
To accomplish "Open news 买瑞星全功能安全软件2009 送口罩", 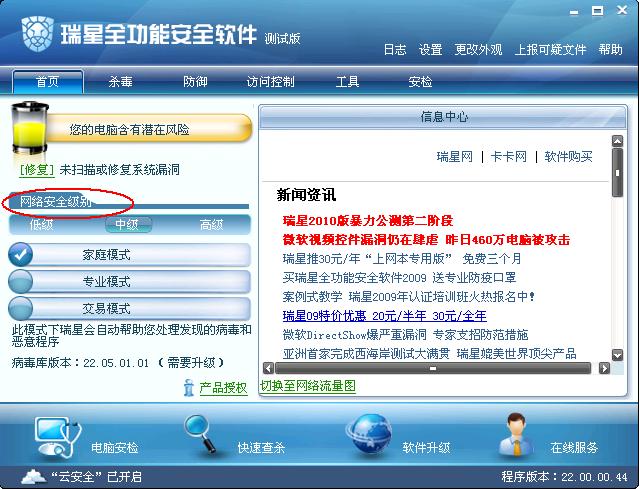I will click(399, 278).
